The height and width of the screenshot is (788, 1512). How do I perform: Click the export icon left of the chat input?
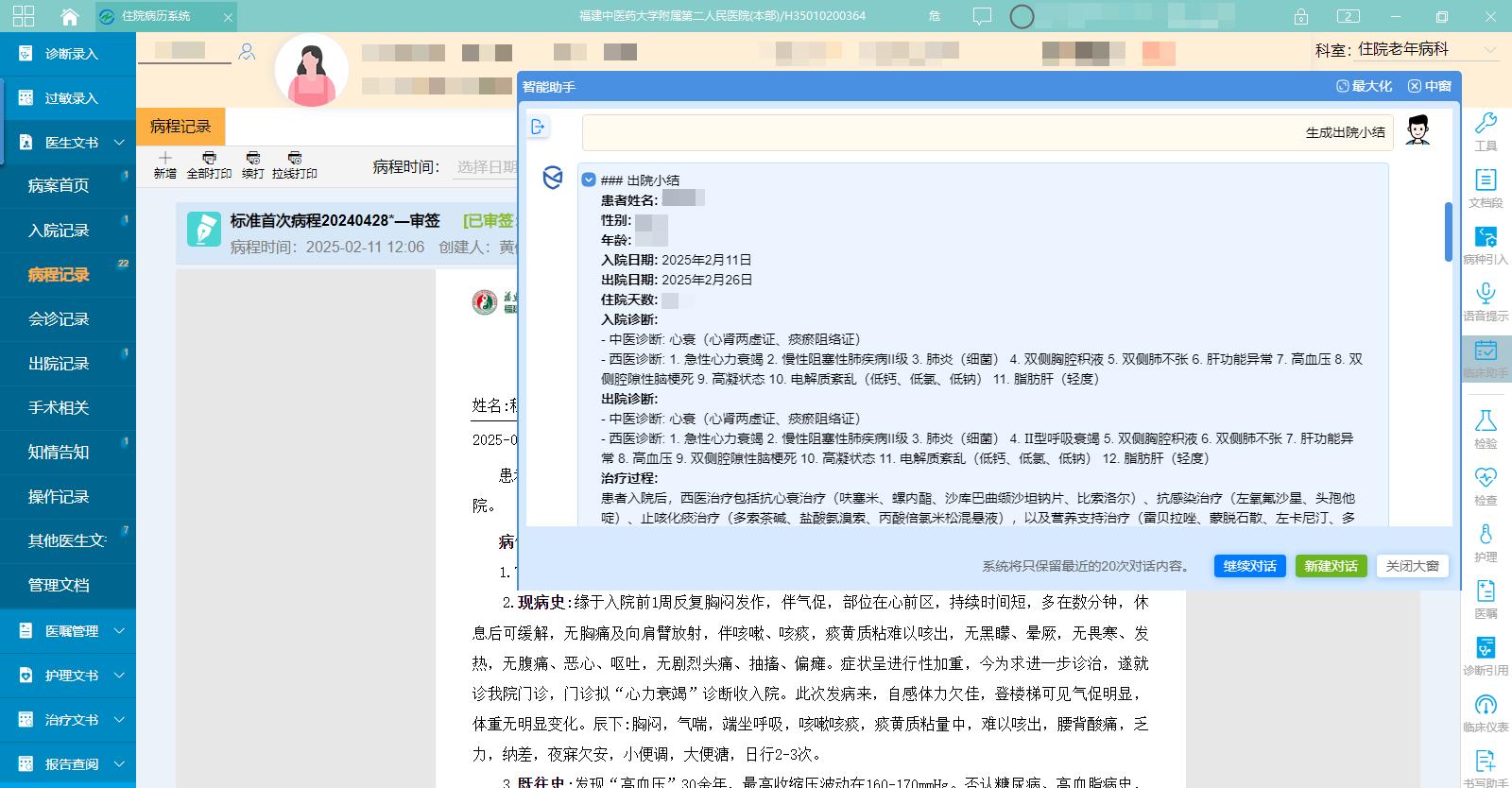pyautogui.click(x=539, y=127)
